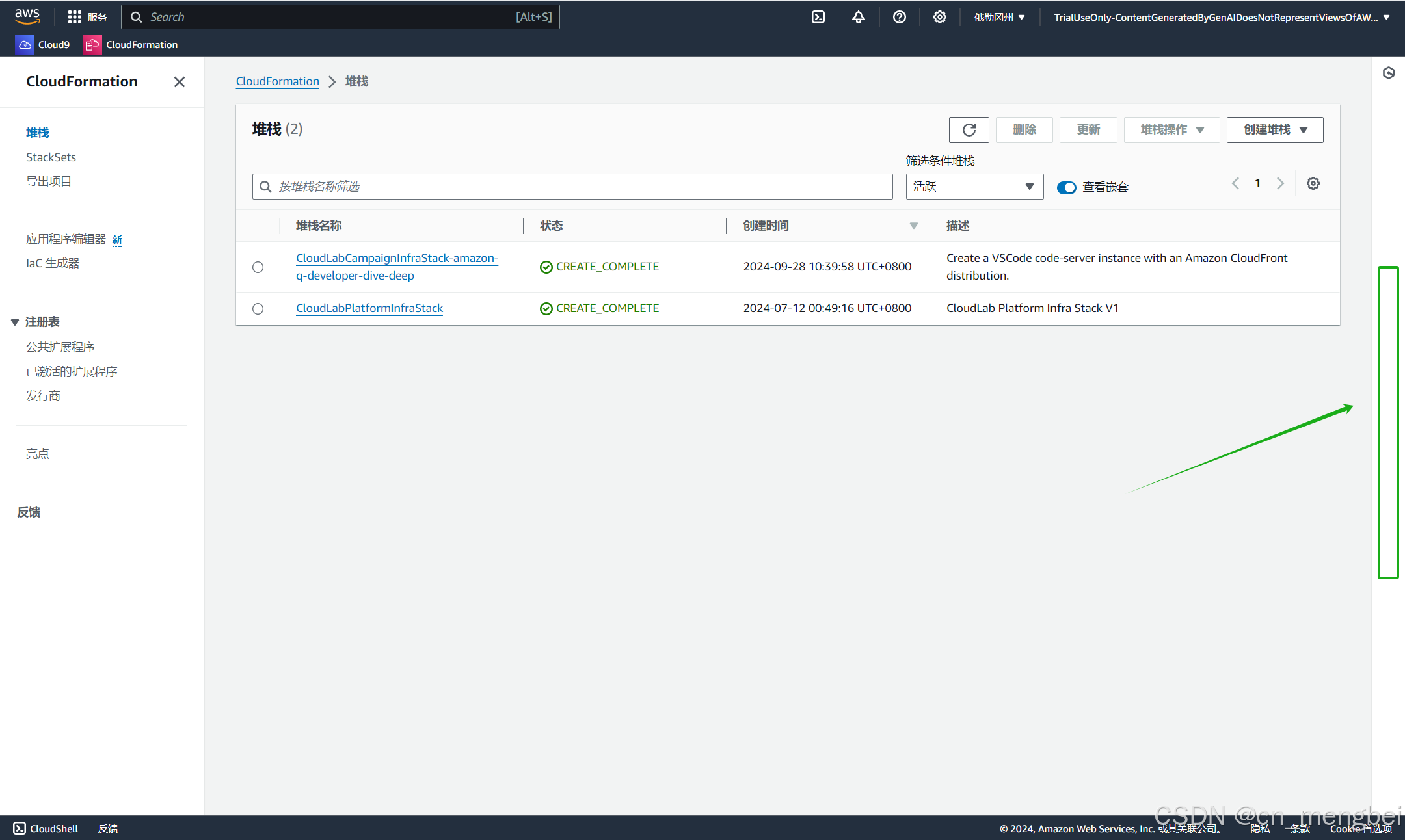Open the account menu dropdown
Image resolution: width=1405 pixels, height=840 pixels.
1222,17
